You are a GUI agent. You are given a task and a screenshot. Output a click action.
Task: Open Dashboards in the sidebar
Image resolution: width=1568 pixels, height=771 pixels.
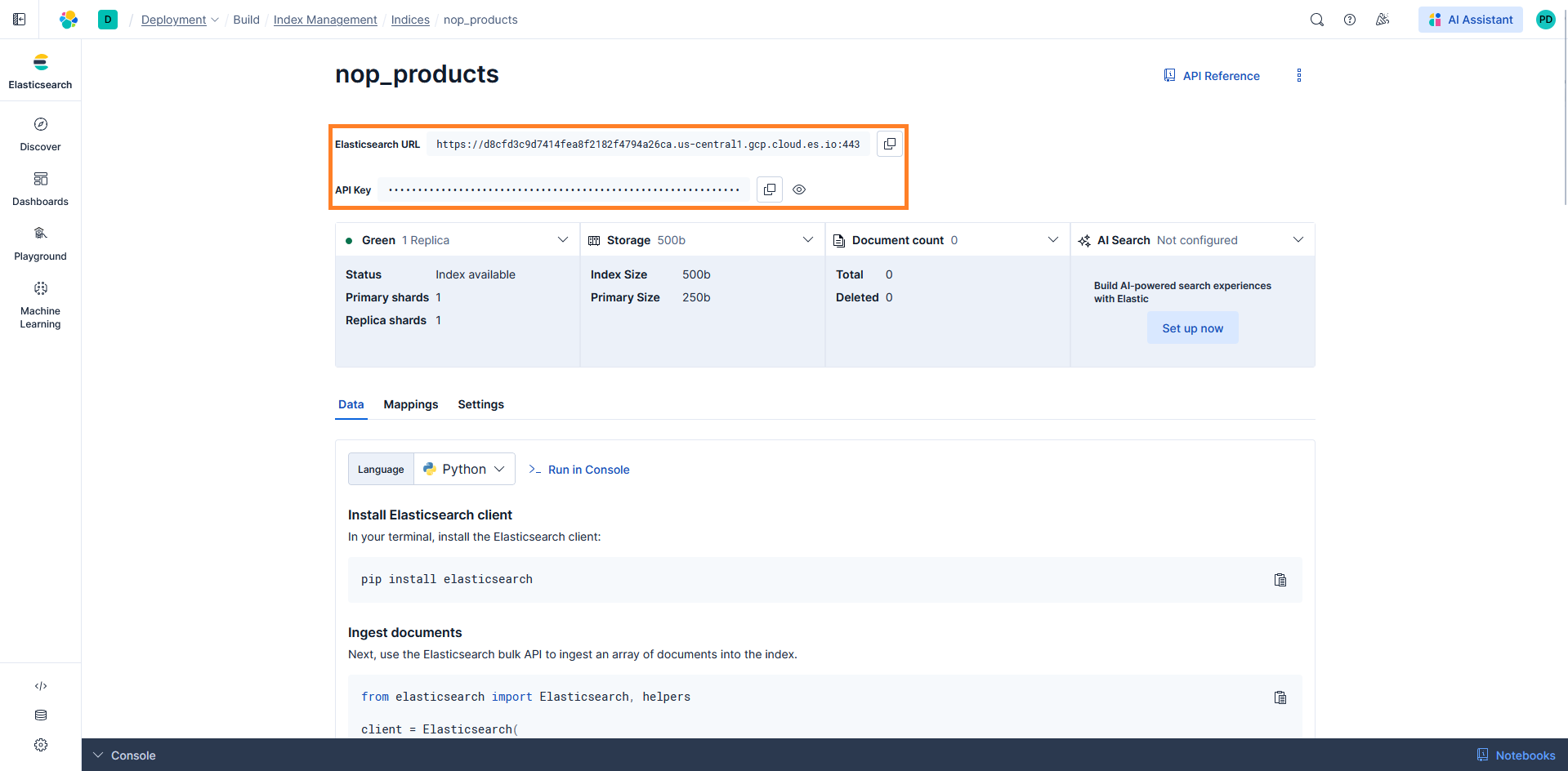(x=40, y=189)
